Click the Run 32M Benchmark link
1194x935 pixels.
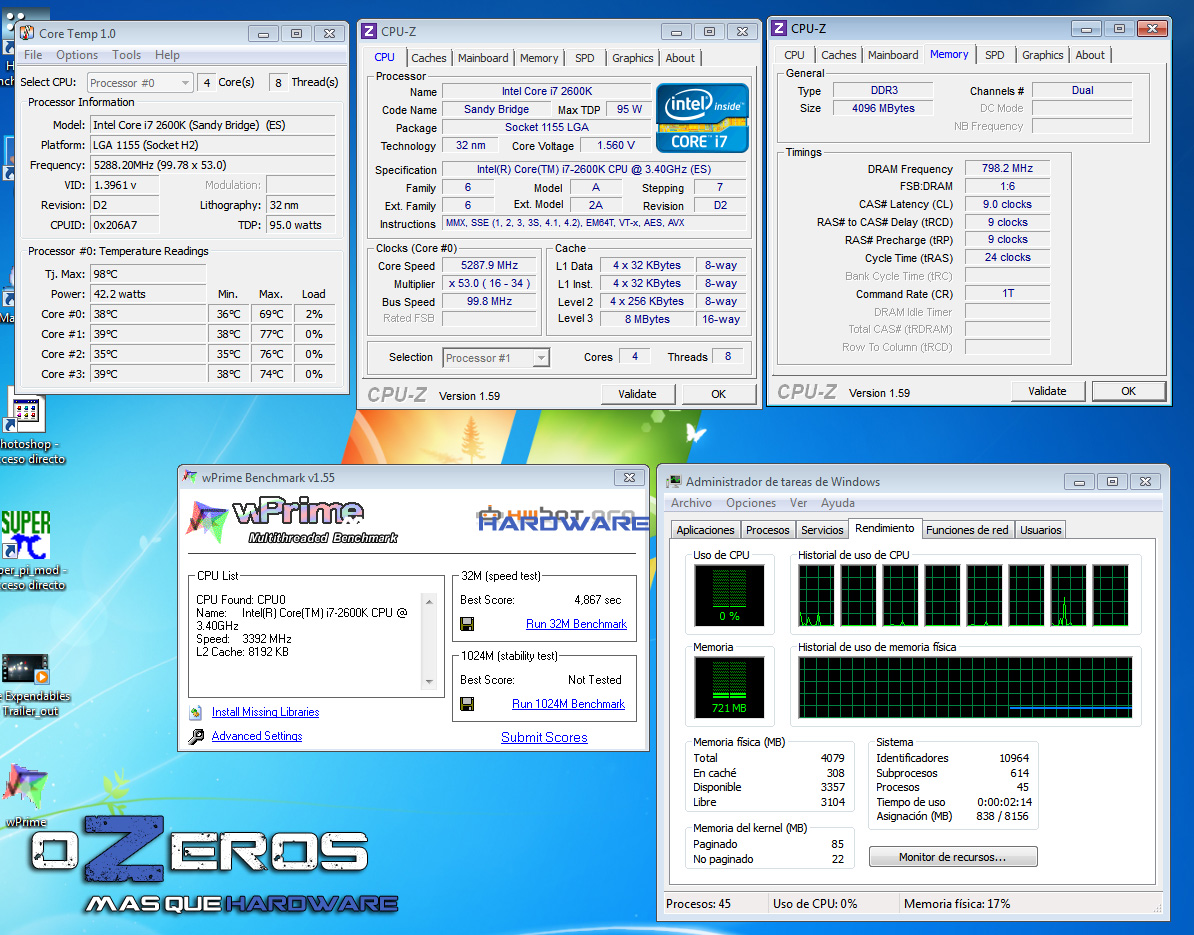point(576,624)
